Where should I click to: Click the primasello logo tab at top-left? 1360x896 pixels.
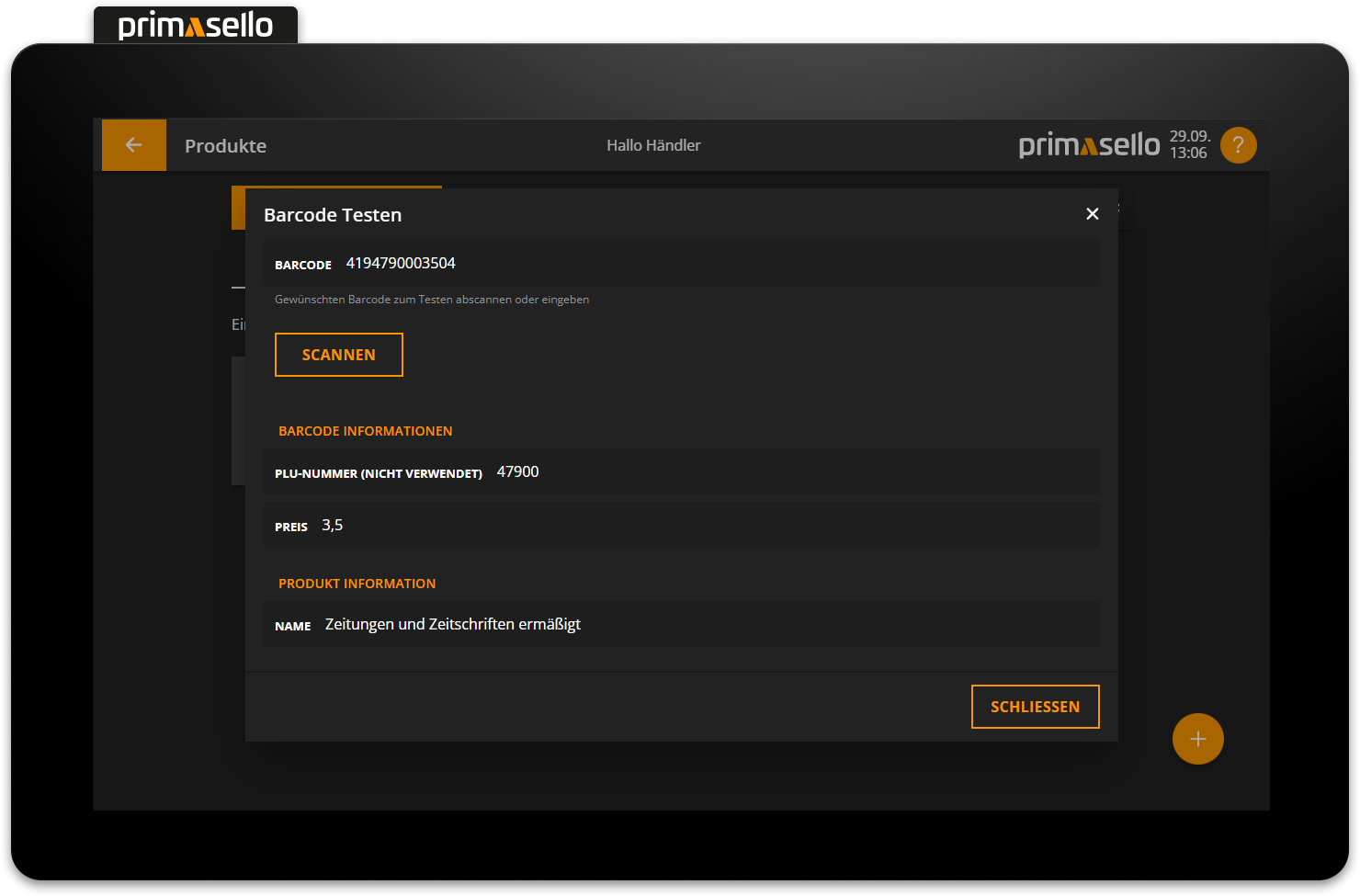click(x=195, y=25)
